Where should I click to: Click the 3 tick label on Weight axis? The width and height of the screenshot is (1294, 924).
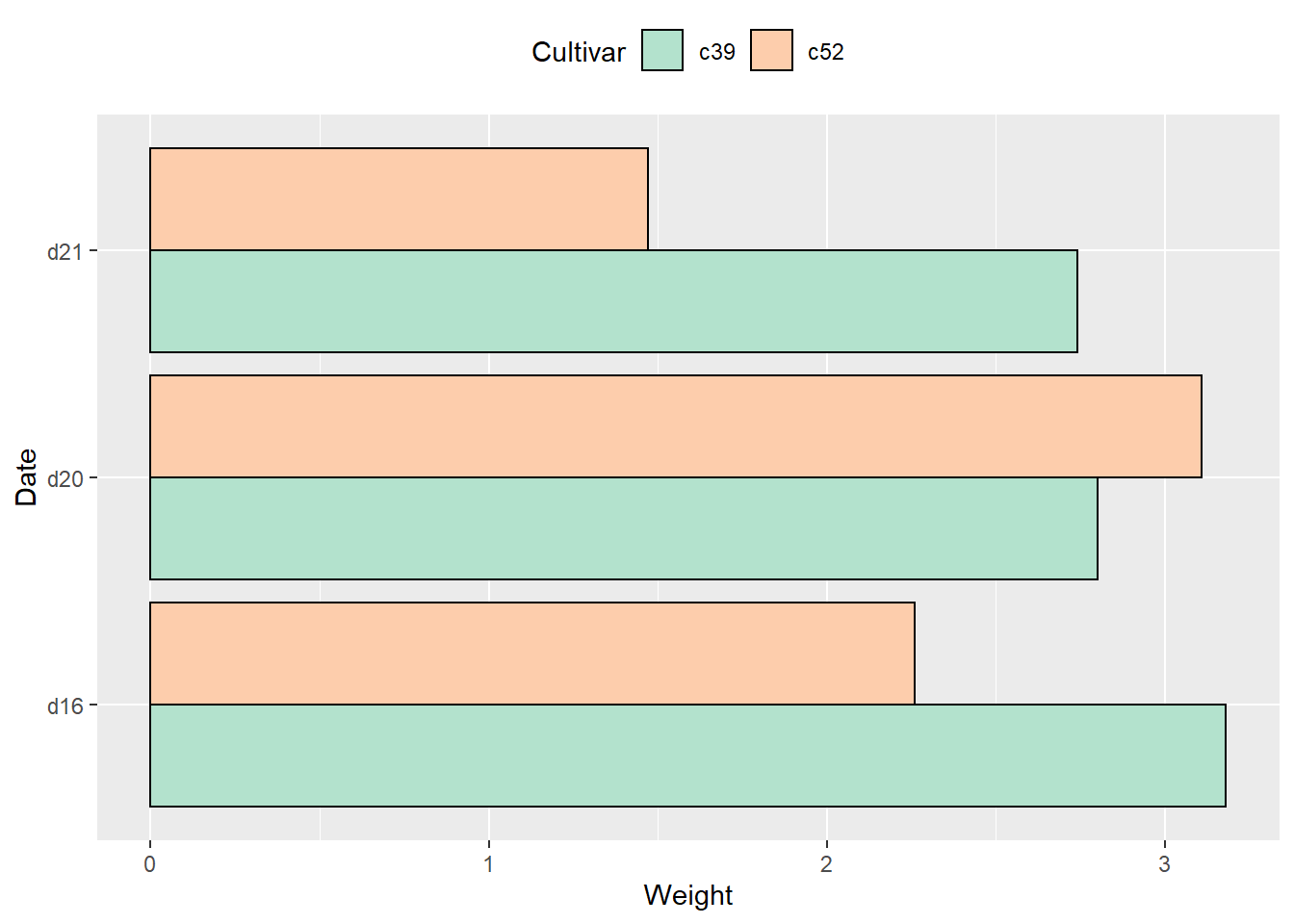click(1165, 864)
